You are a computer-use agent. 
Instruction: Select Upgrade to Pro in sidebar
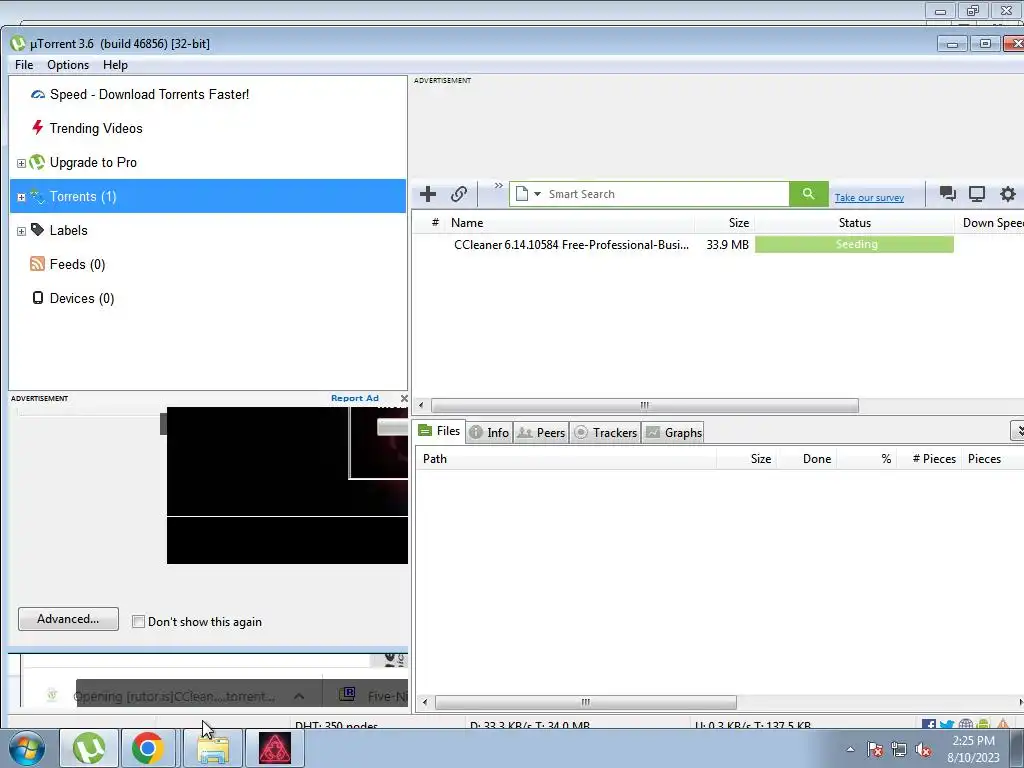[x=93, y=162]
